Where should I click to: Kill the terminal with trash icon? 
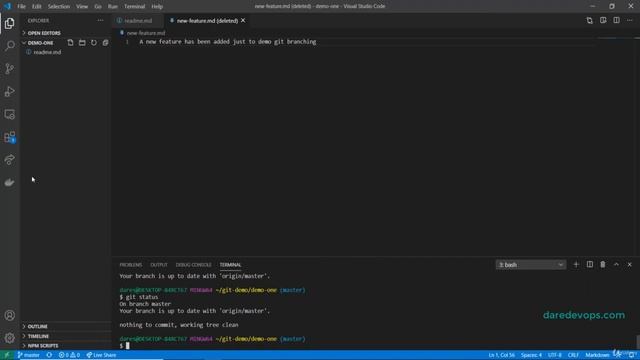[x=603, y=264]
